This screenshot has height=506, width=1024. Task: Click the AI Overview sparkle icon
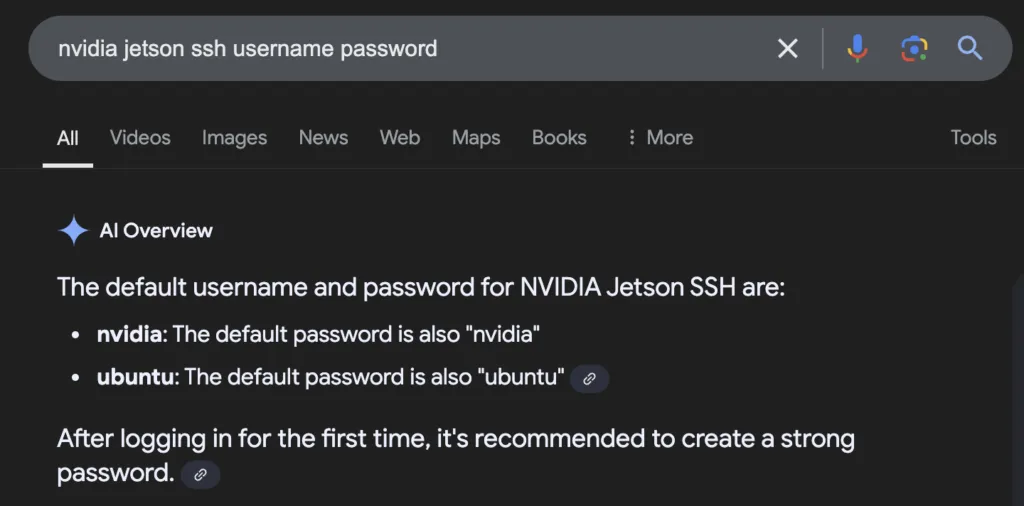pyautogui.click(x=73, y=230)
